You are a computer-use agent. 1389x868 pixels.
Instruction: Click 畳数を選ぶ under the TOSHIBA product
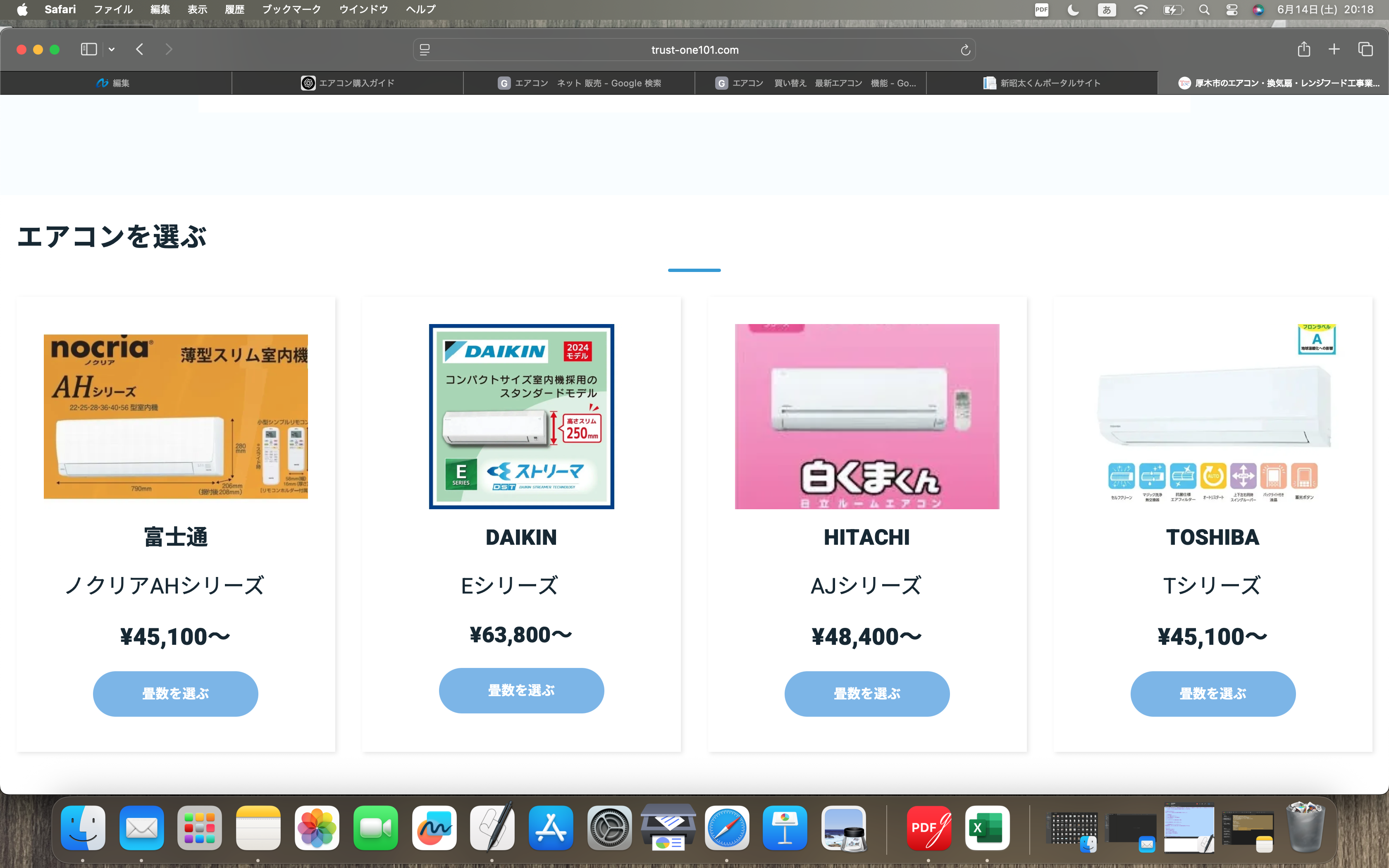1213,694
